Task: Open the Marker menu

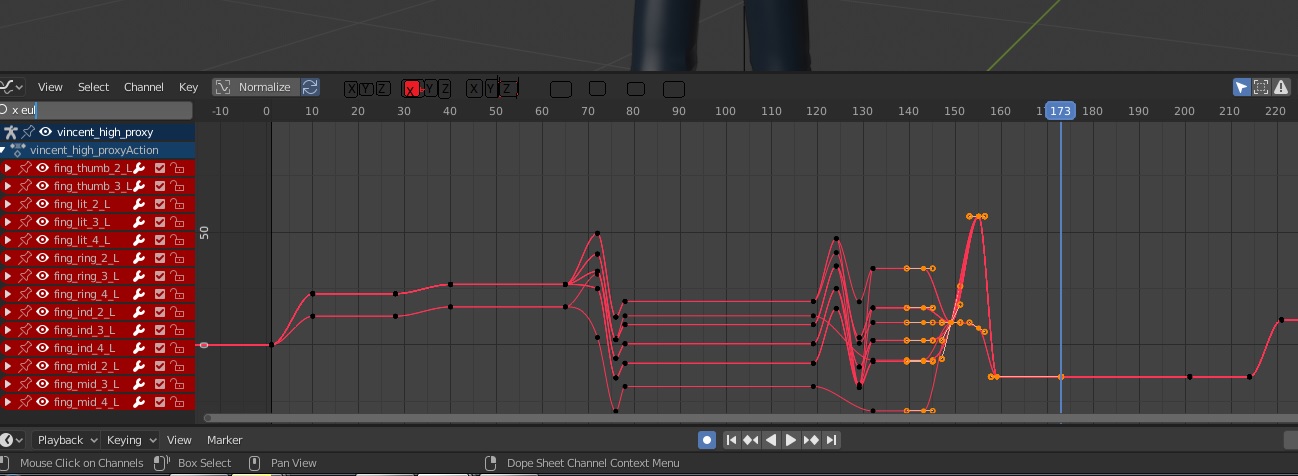Action: [225, 440]
